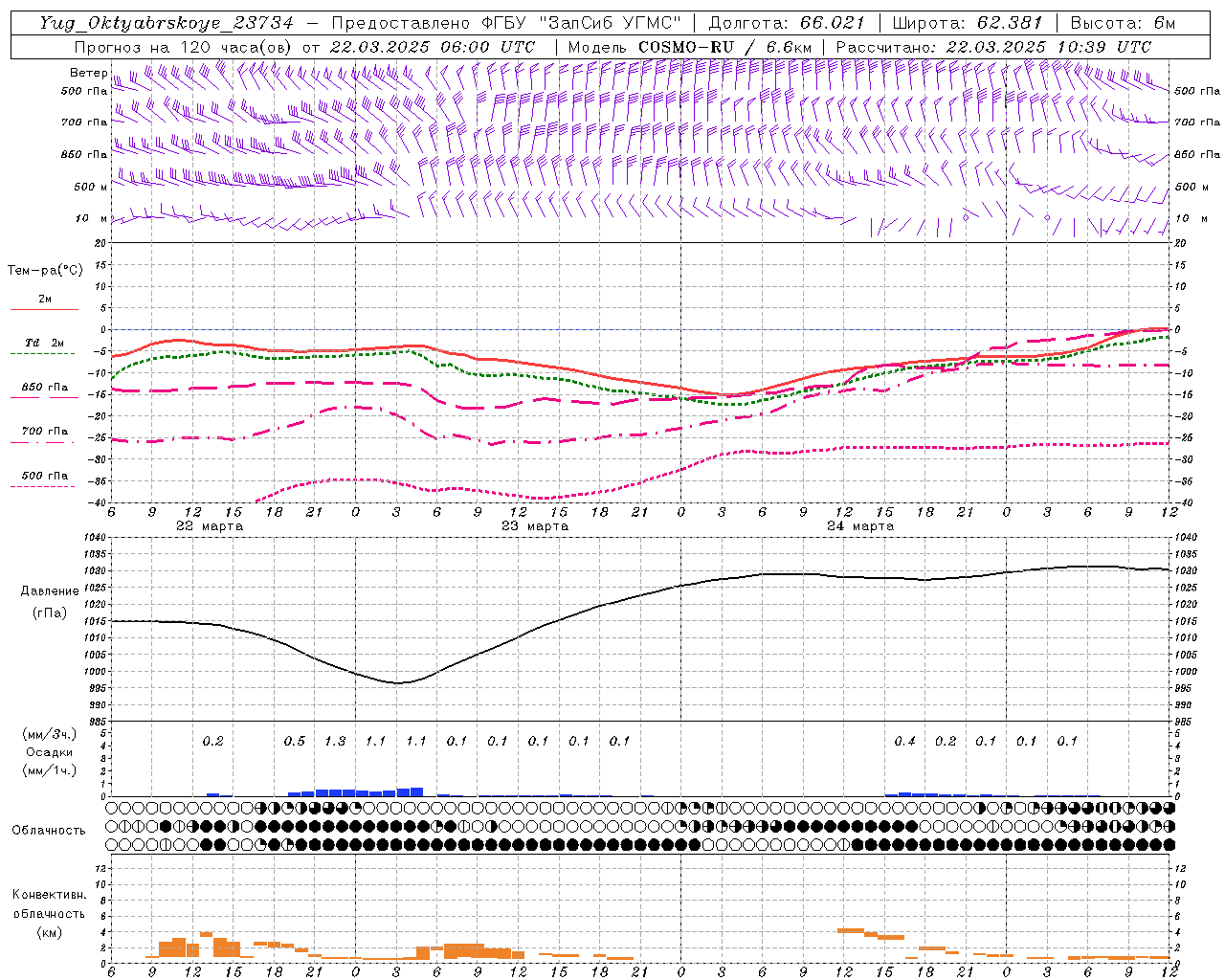Click the 0.4 precipitation value
The image size is (1225, 980).
click(x=904, y=741)
